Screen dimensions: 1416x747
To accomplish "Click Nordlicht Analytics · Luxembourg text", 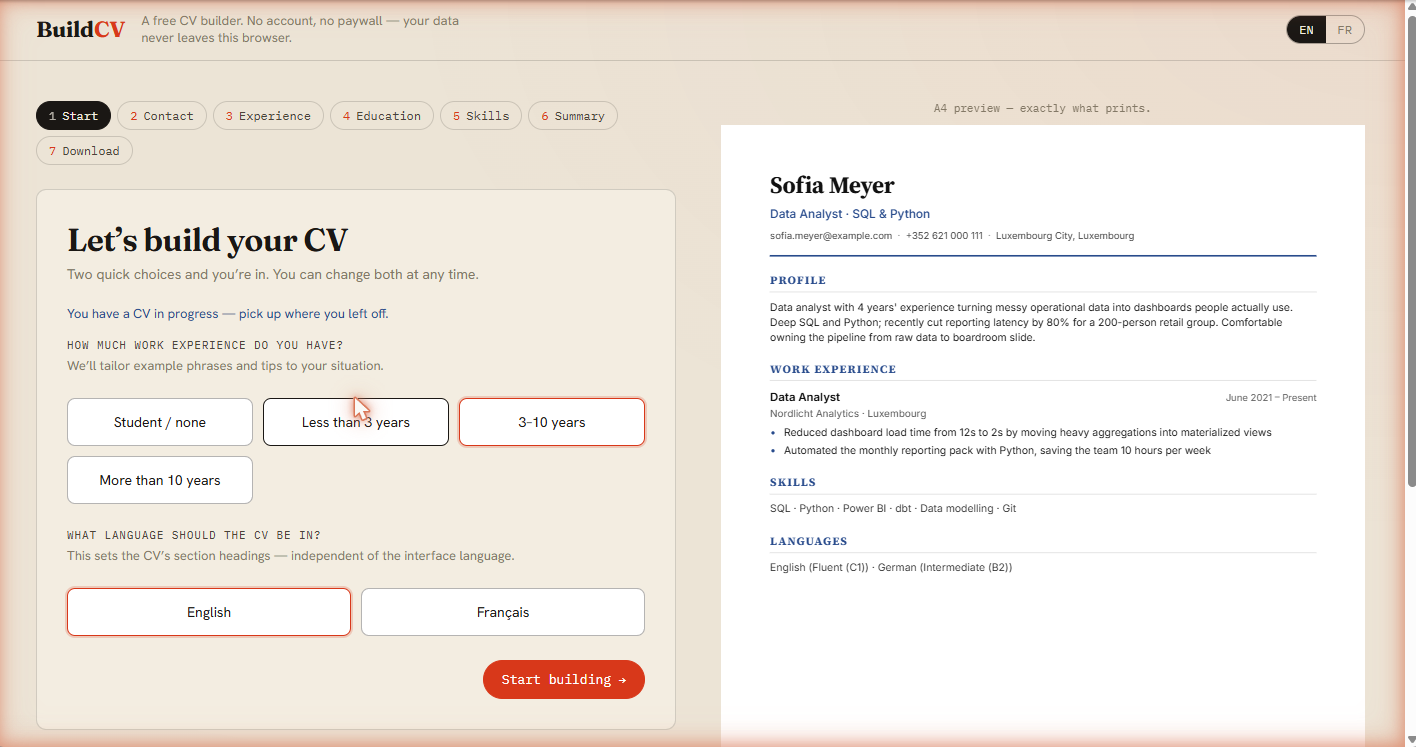I will click(848, 414).
